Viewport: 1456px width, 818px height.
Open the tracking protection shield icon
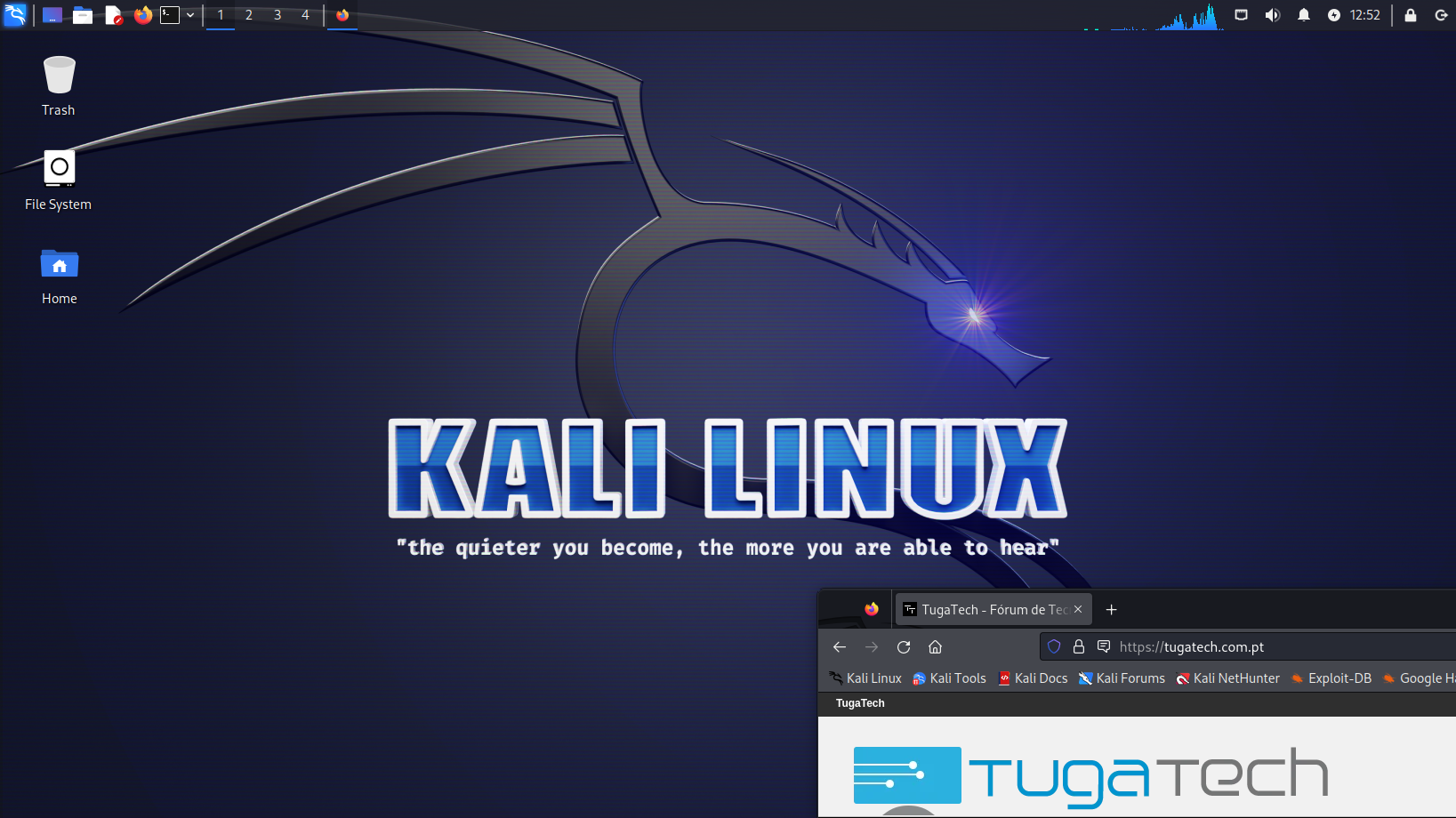[1054, 646]
